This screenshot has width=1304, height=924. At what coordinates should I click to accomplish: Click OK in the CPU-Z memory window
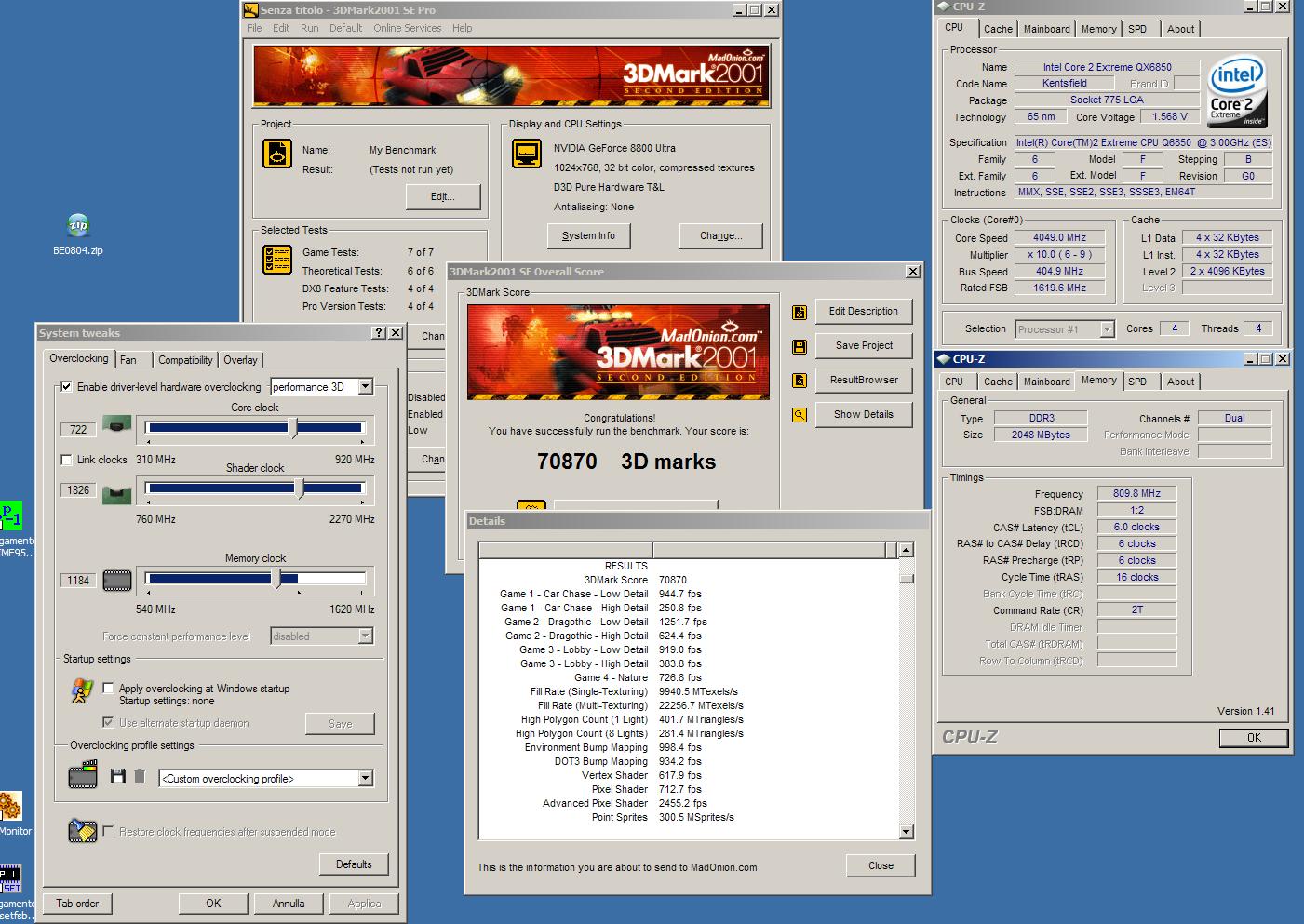click(1254, 738)
